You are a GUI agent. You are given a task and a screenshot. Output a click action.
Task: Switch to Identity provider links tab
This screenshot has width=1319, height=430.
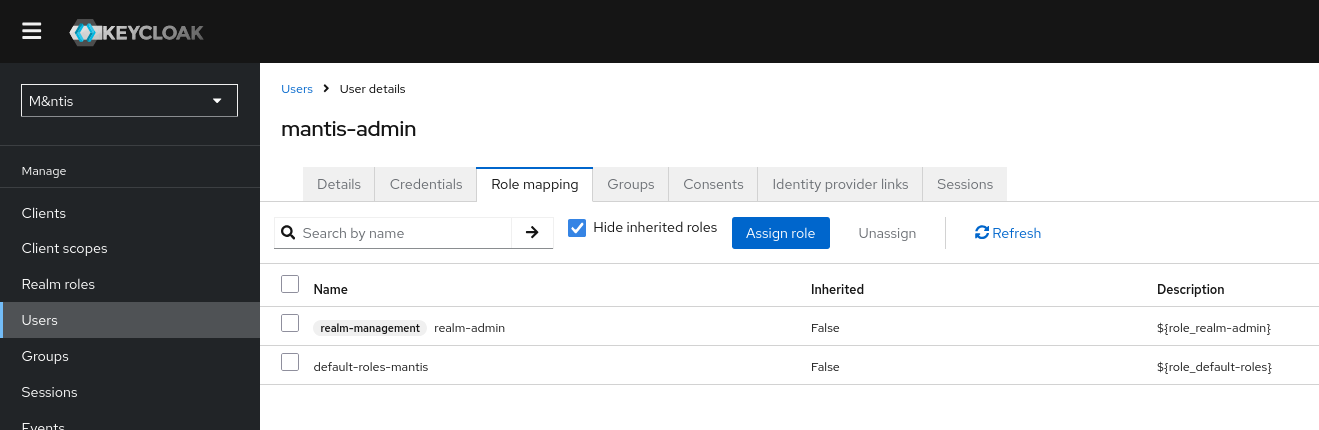click(840, 184)
